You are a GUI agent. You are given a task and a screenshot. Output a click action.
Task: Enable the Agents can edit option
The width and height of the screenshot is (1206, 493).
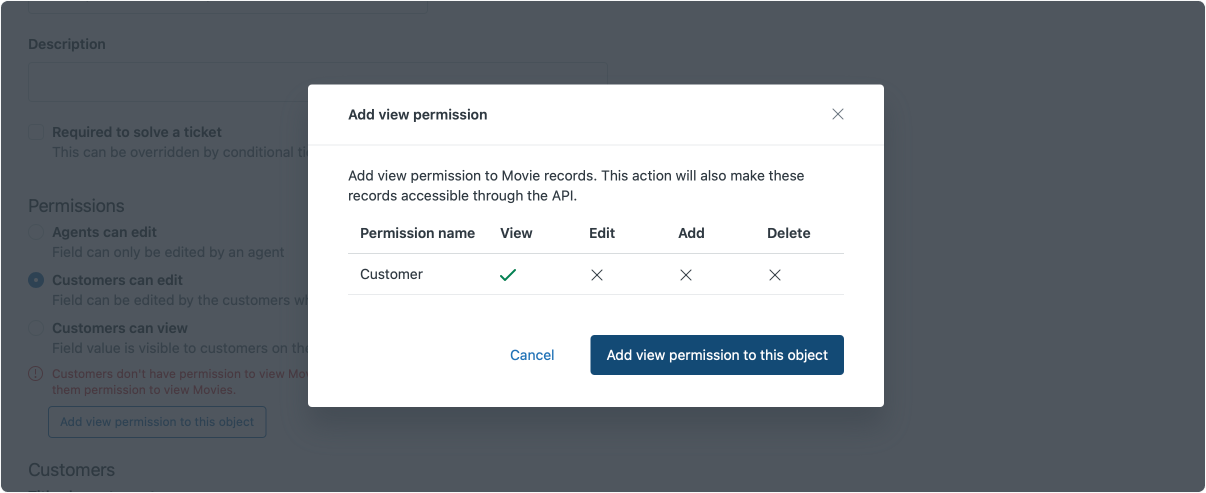(36, 232)
